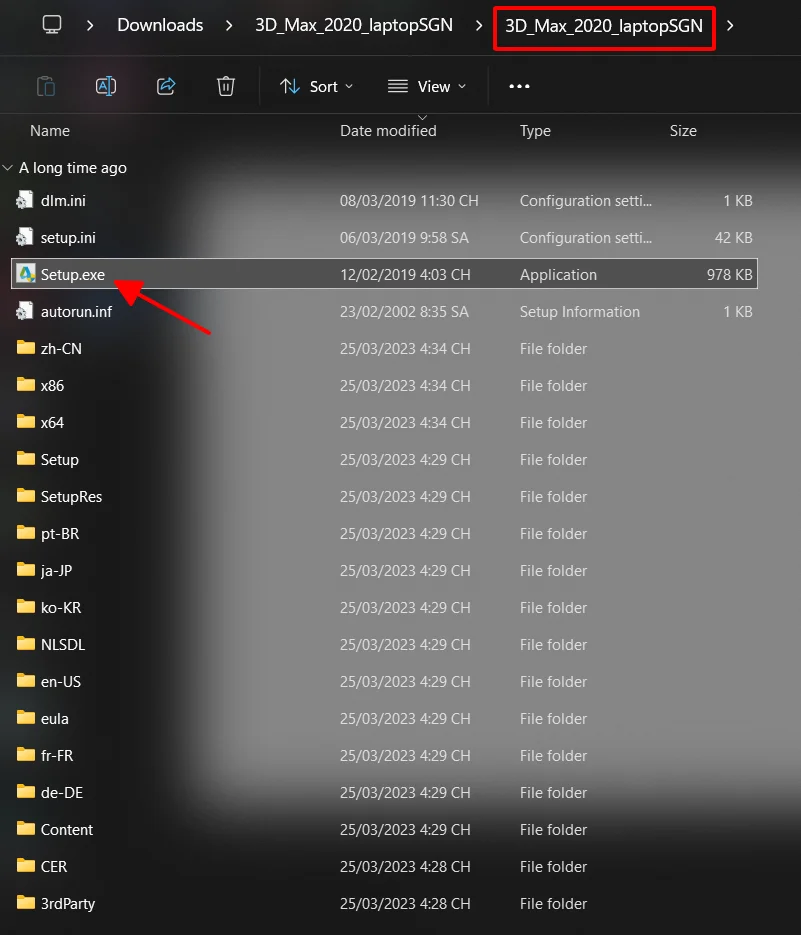Viewport: 801px width, 935px height.
Task: Open the See more ellipsis menu
Action: [x=519, y=87]
